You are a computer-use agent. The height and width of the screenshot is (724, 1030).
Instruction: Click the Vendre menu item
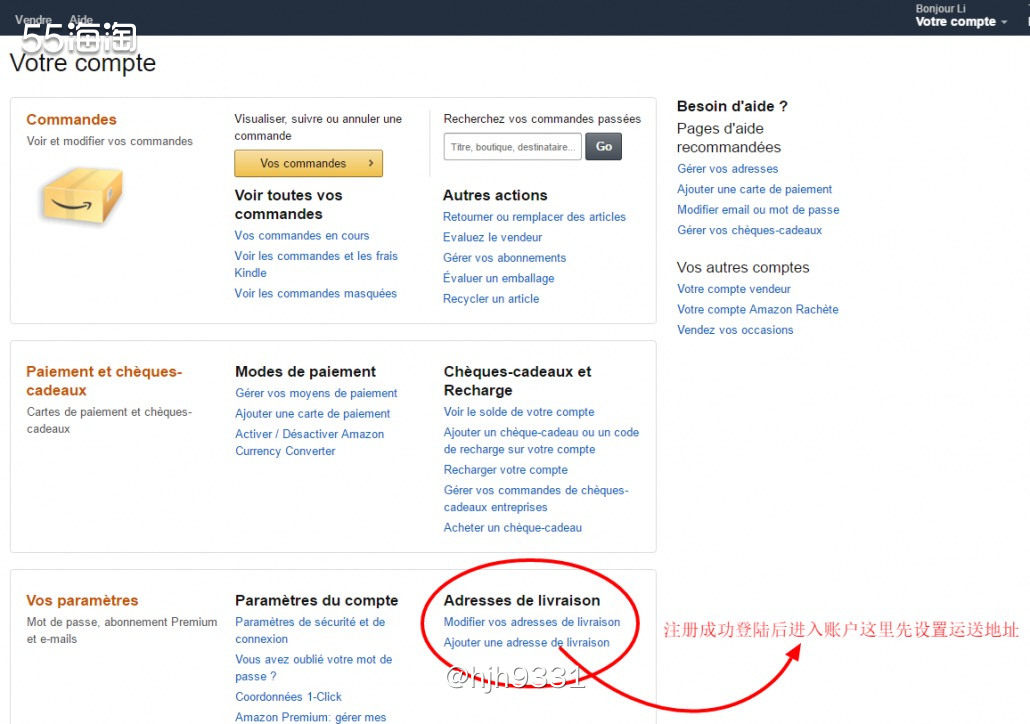pyautogui.click(x=33, y=20)
